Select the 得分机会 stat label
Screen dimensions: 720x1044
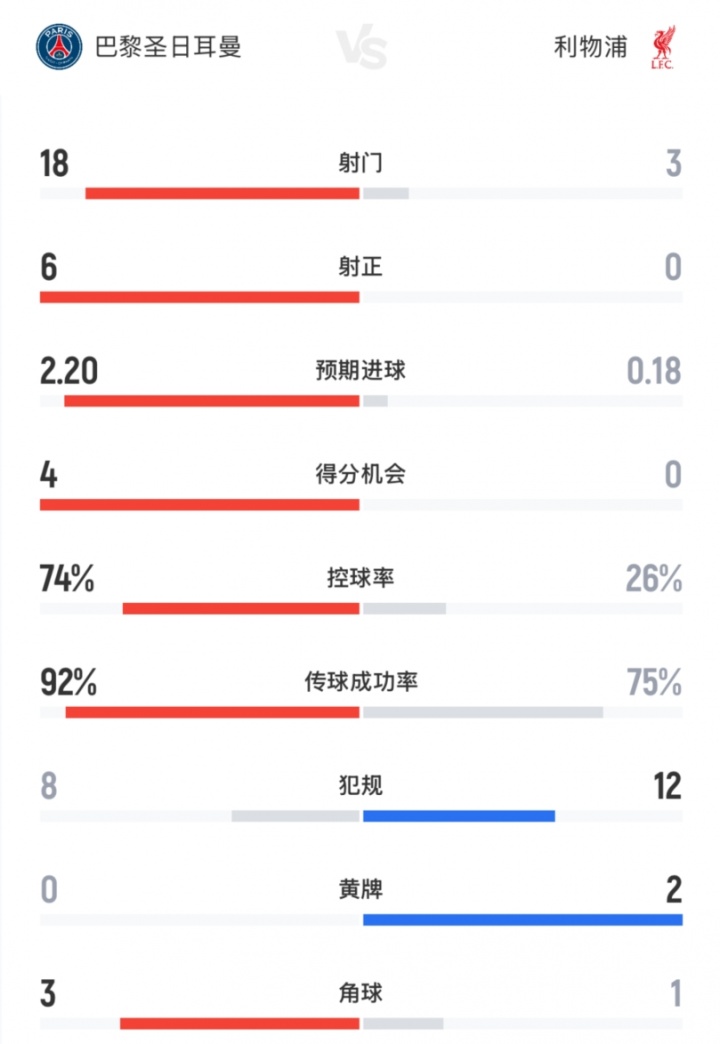pyautogui.click(x=360, y=474)
